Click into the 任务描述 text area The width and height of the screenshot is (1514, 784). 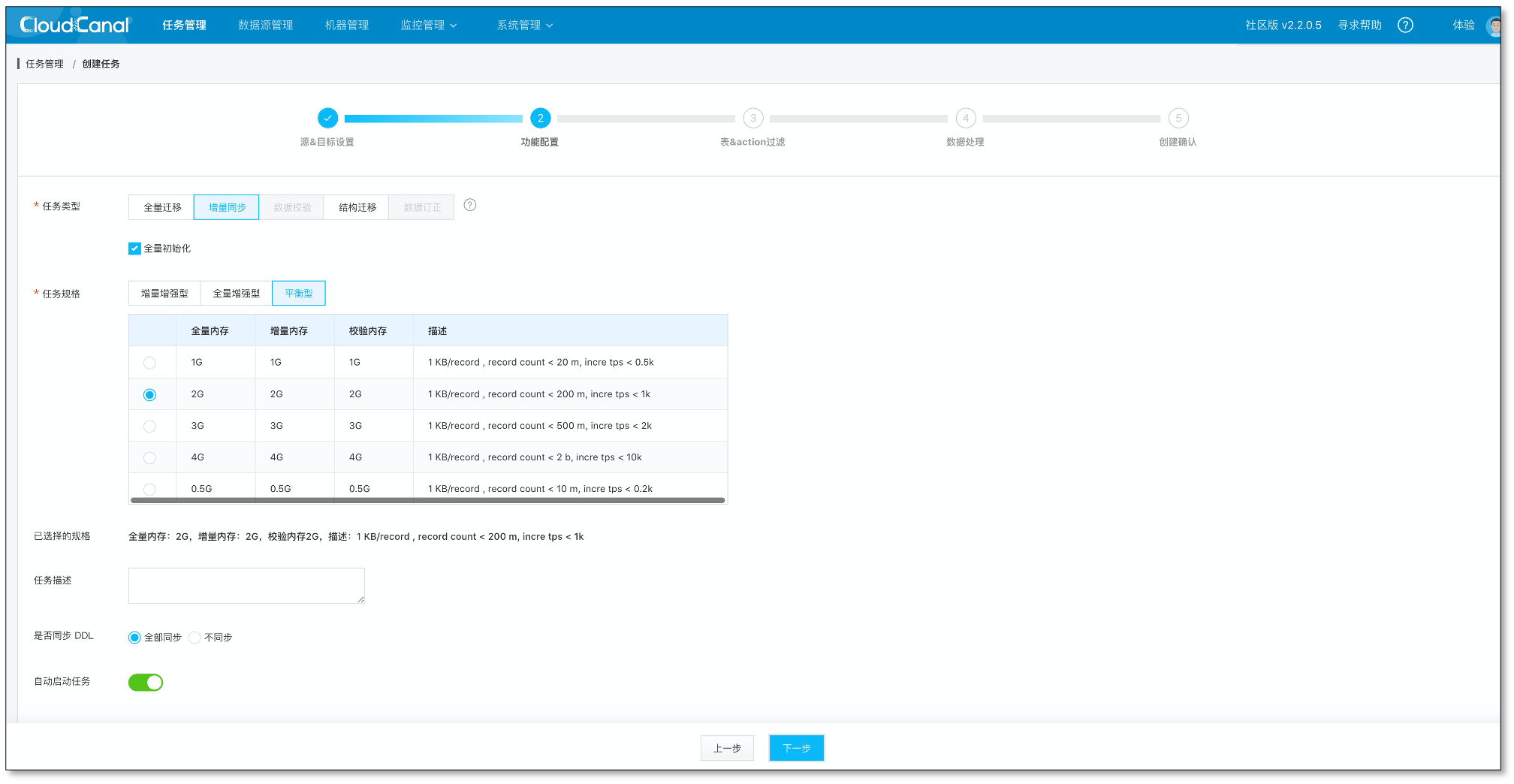point(246,586)
